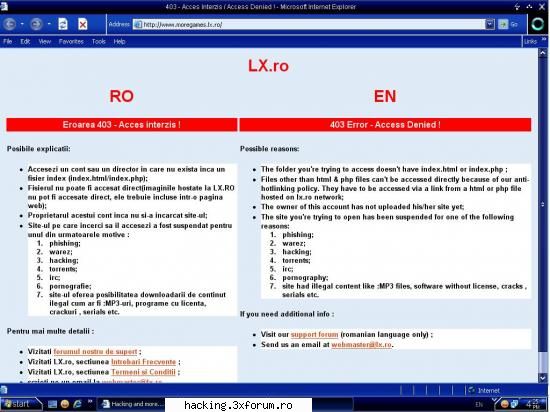Open the Forward button history dropdown arrow

(x=49, y=24)
